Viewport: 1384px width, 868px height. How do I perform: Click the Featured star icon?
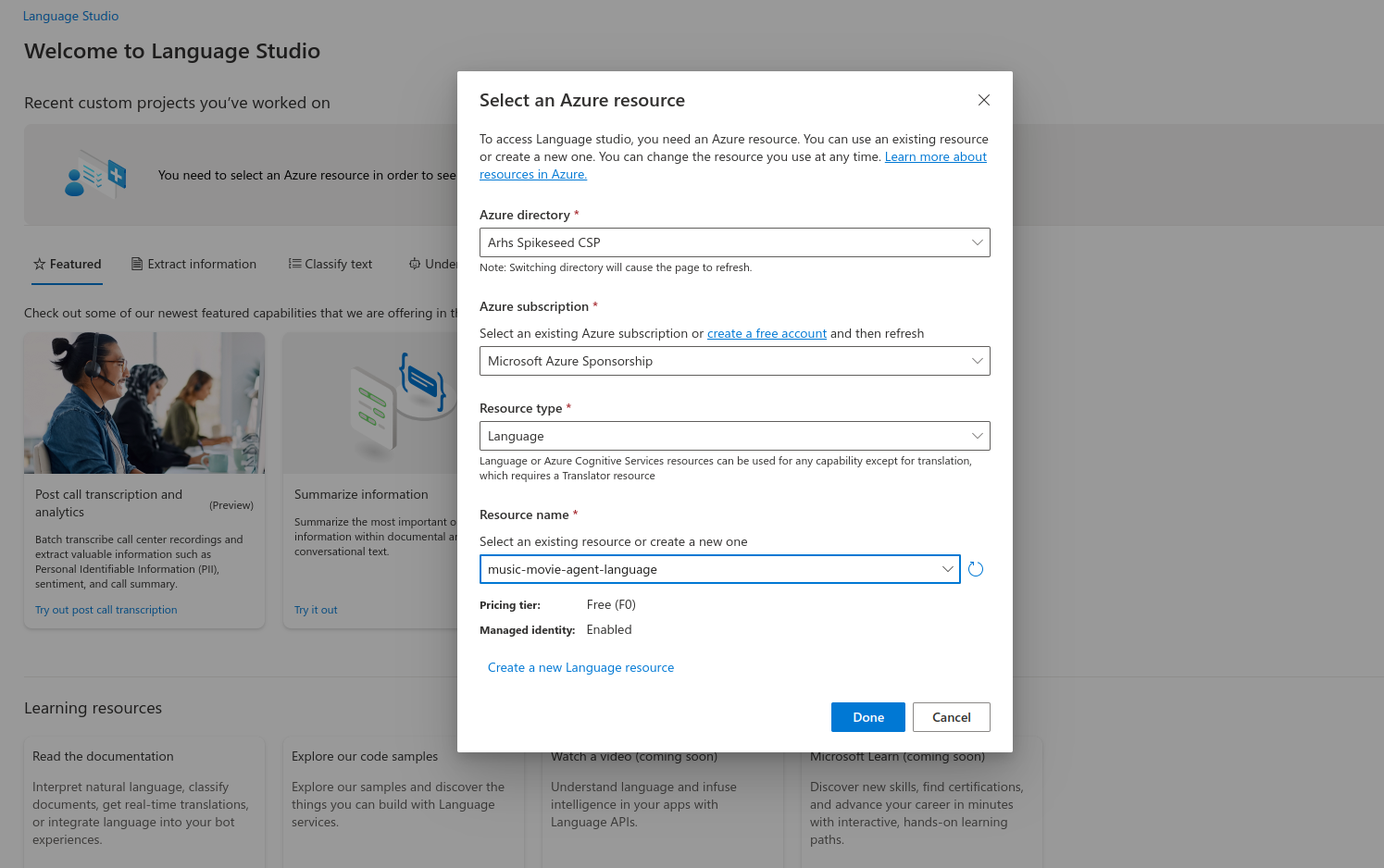pos(40,264)
